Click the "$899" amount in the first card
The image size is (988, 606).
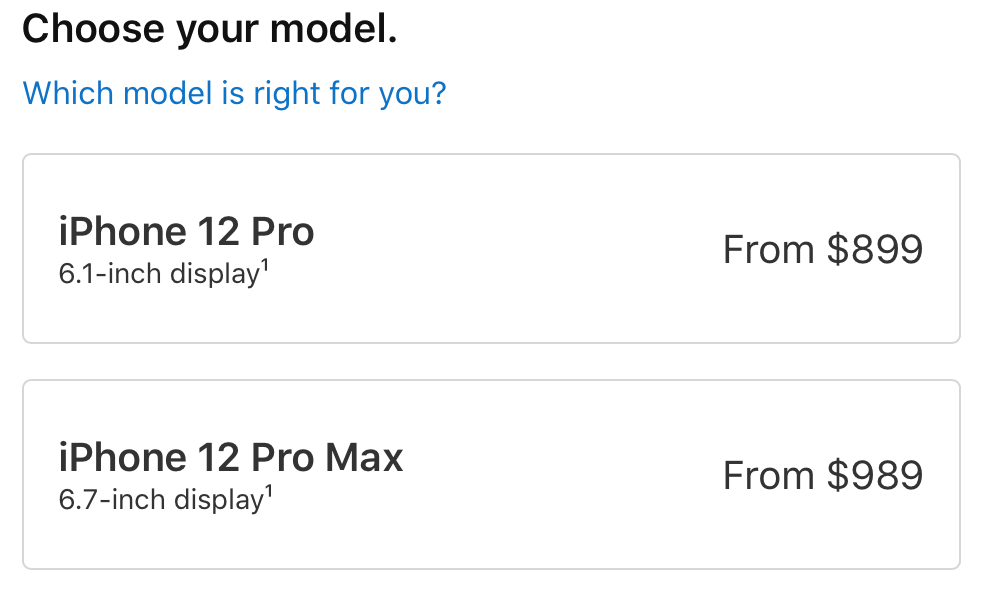click(874, 249)
